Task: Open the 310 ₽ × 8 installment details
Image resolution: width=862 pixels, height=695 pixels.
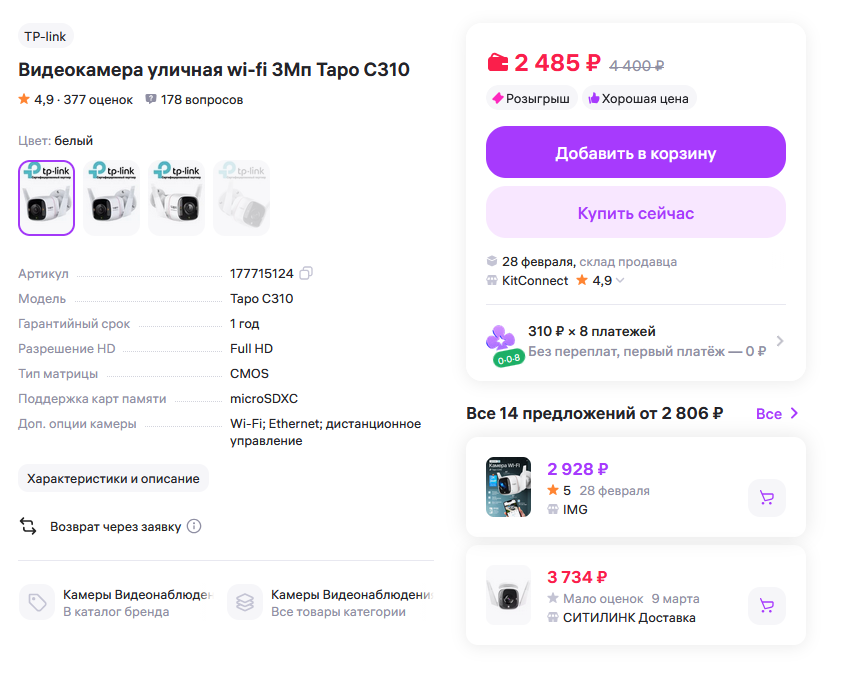Action: tap(780, 341)
